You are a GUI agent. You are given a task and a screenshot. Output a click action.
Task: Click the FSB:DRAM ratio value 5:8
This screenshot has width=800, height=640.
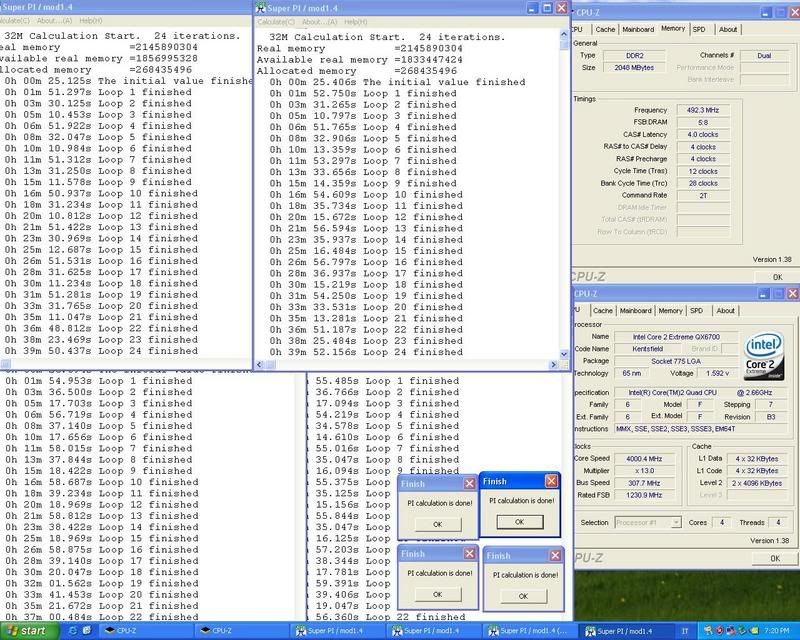click(703, 122)
